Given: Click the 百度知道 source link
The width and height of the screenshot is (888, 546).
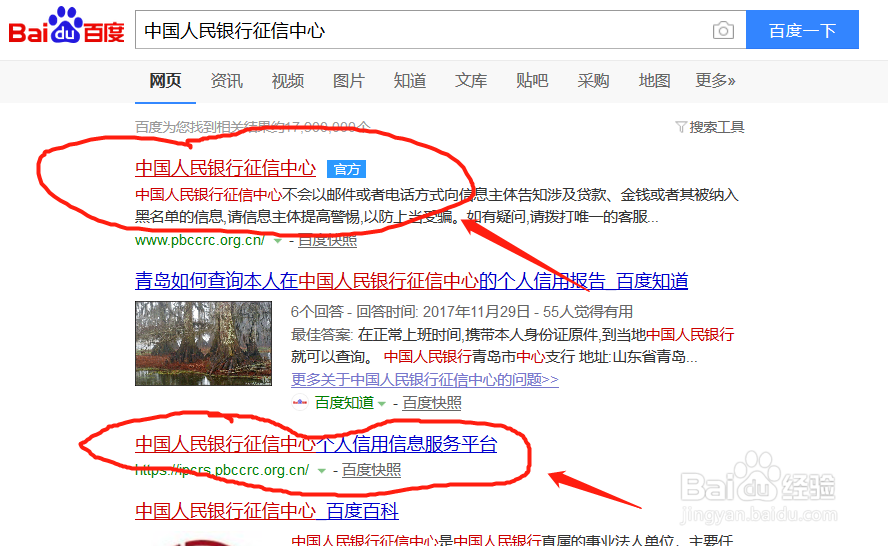Looking at the screenshot, I should tap(344, 403).
